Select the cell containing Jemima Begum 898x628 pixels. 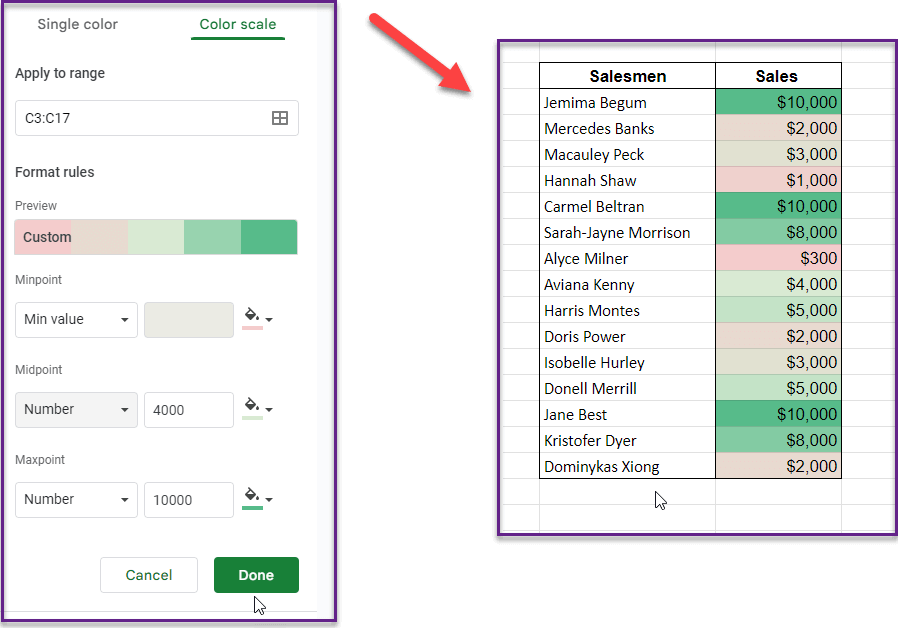[596, 102]
